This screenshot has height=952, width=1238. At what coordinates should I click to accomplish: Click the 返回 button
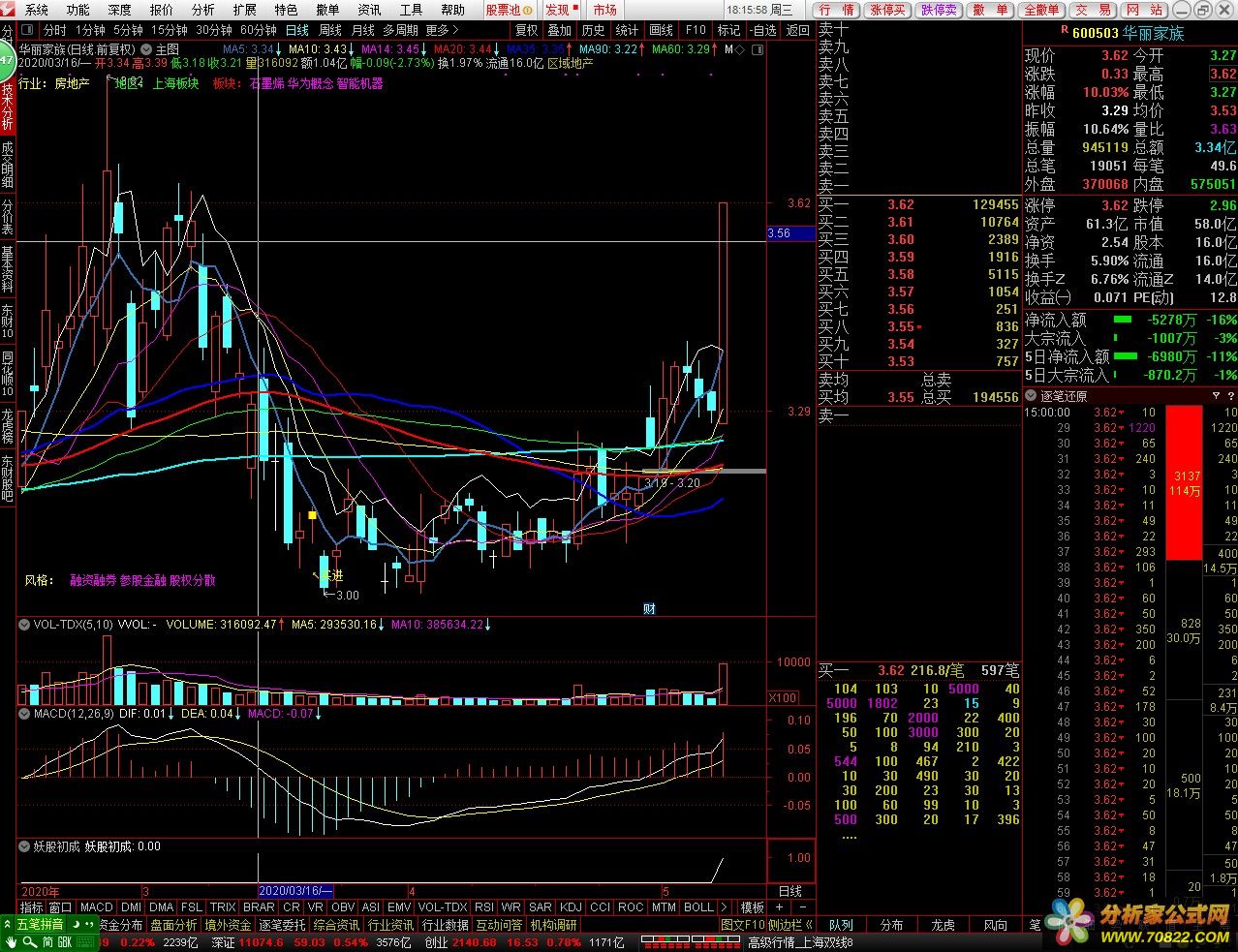[798, 30]
